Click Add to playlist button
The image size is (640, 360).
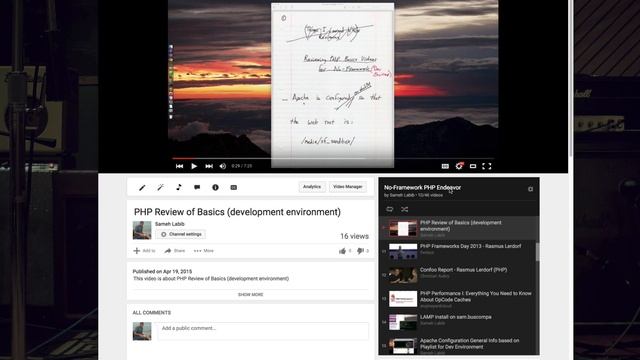[144, 251]
